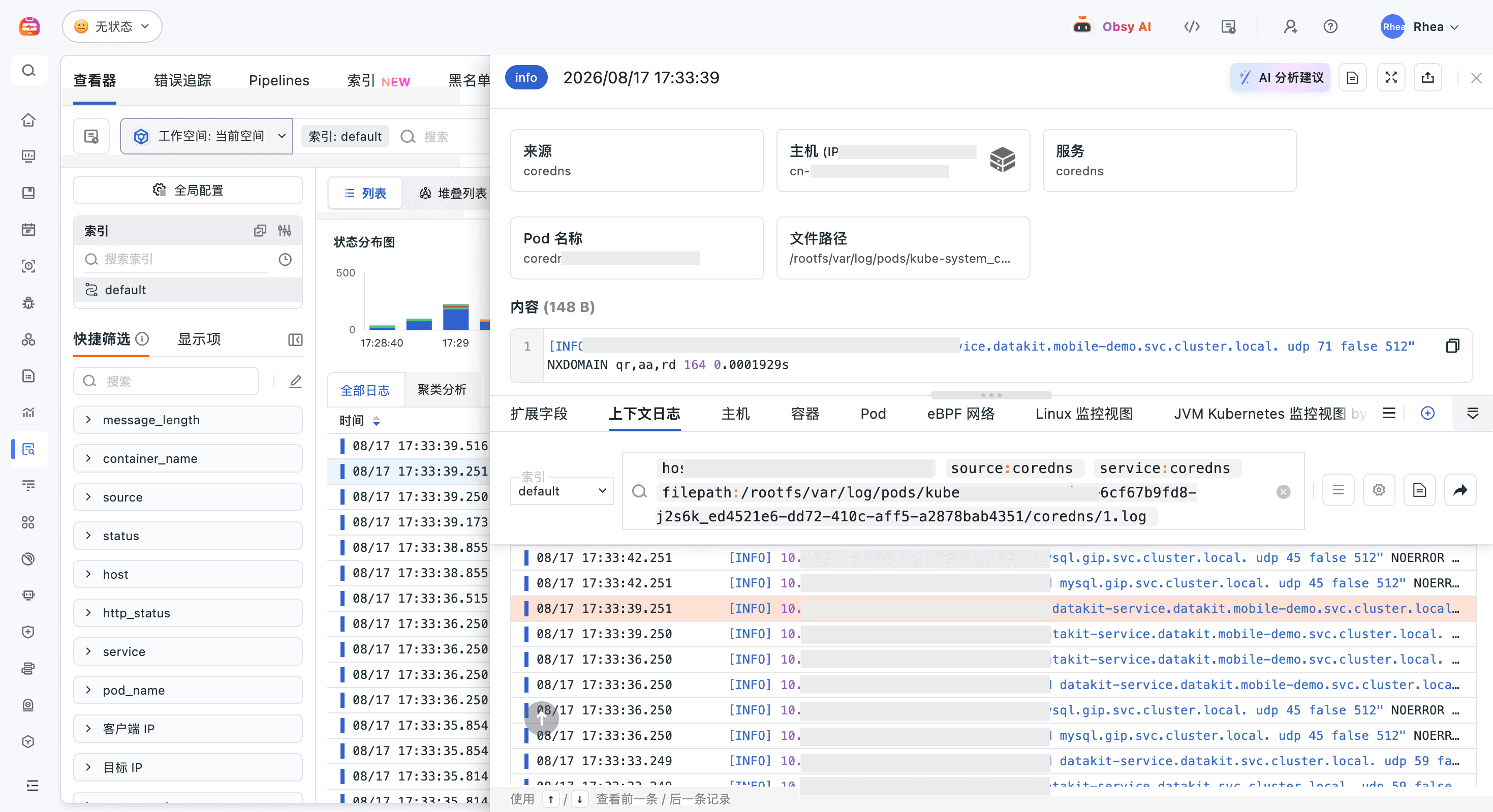Image resolution: width=1493 pixels, height=812 pixels.
Task: Open the log explorer sidebar icon
Action: (x=28, y=449)
